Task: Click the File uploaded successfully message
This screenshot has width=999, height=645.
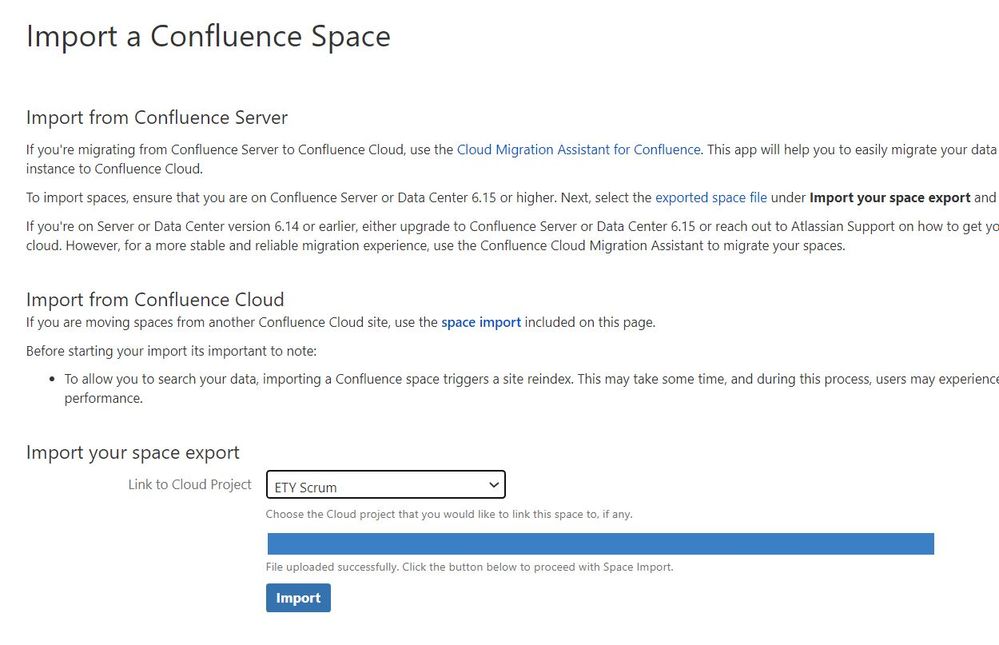Action: click(469, 568)
